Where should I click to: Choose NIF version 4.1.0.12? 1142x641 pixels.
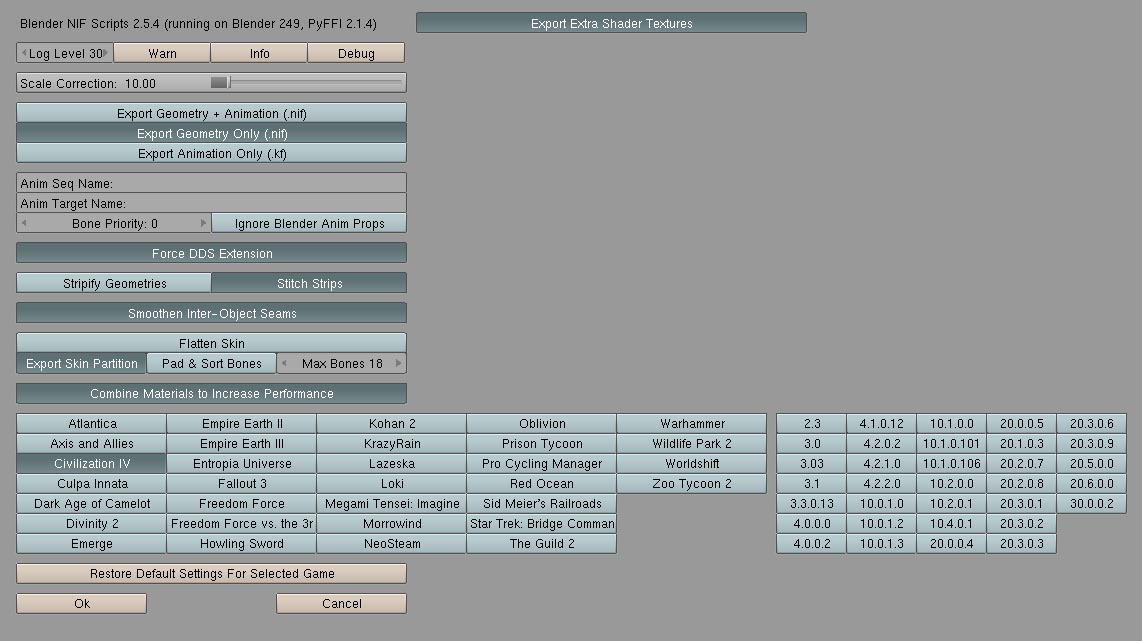(881, 423)
